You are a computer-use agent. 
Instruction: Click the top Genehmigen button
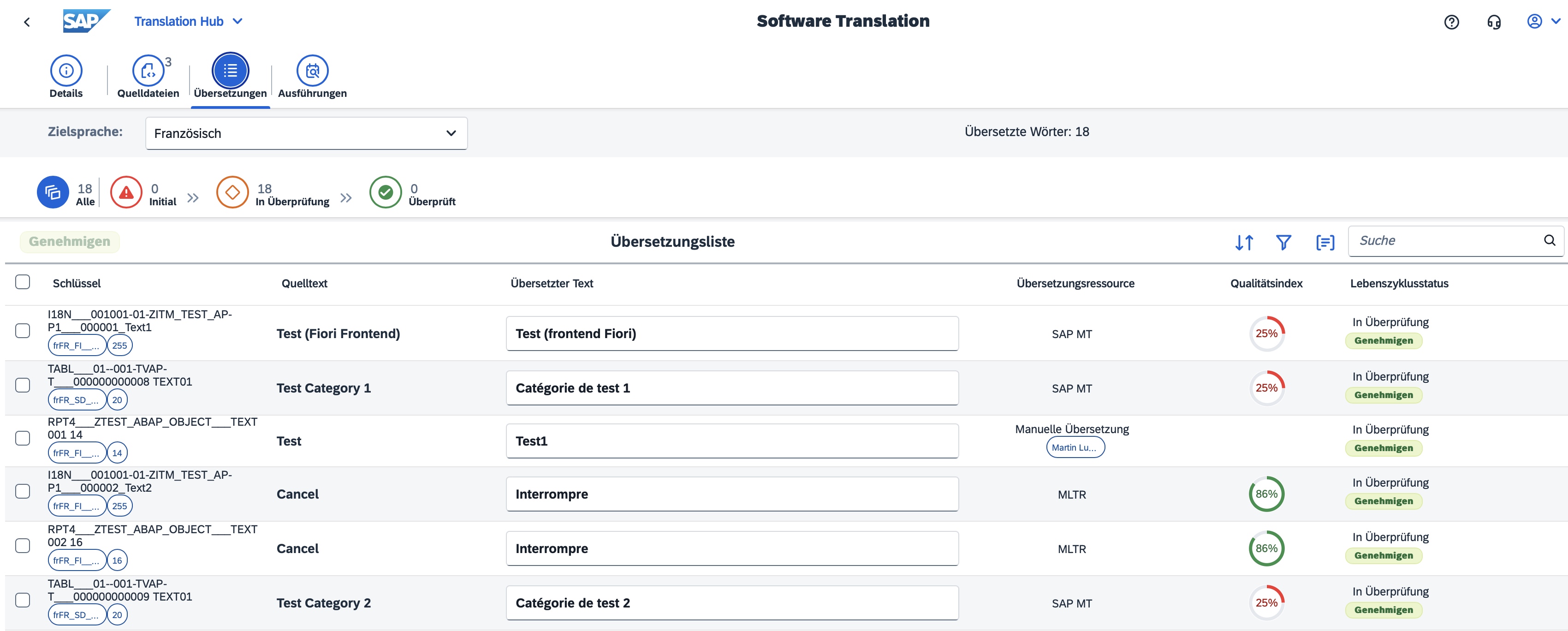click(69, 242)
